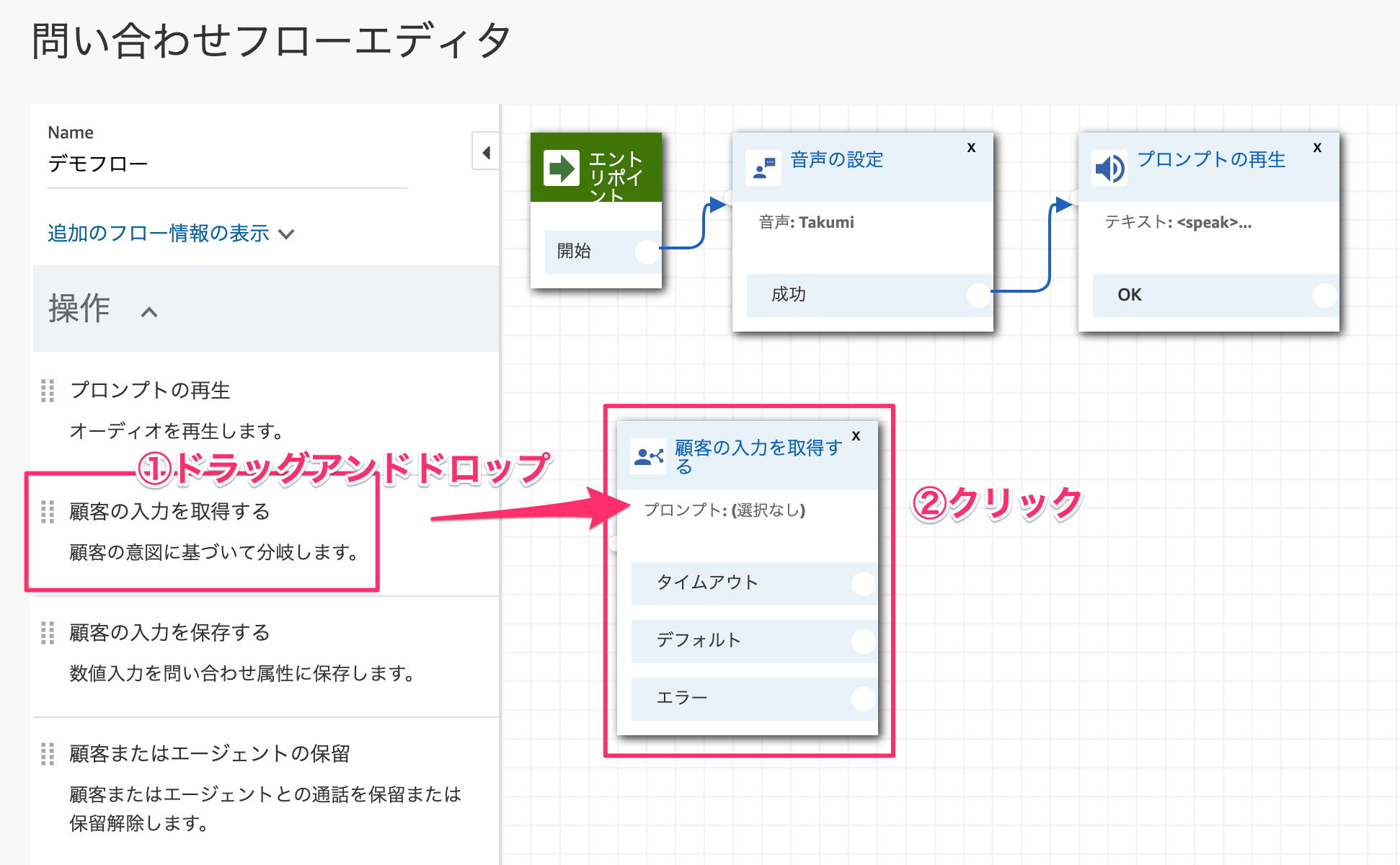The image size is (1400, 865).
Task: Click the OK branch row label
Action: [1130, 295]
